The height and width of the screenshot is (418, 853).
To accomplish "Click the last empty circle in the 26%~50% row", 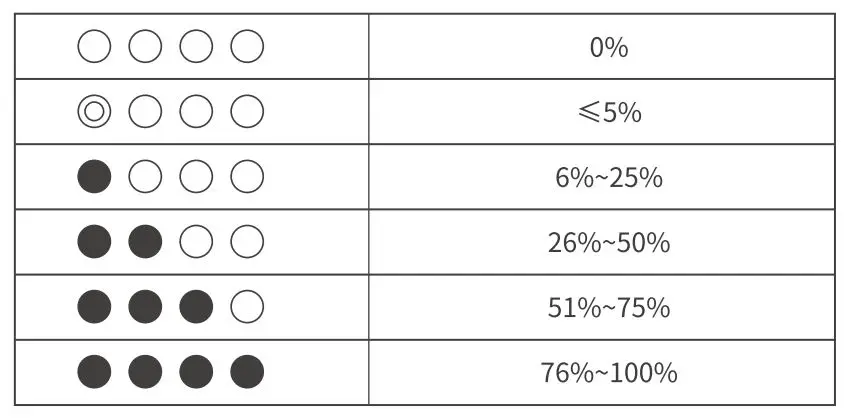I will tap(247, 242).
